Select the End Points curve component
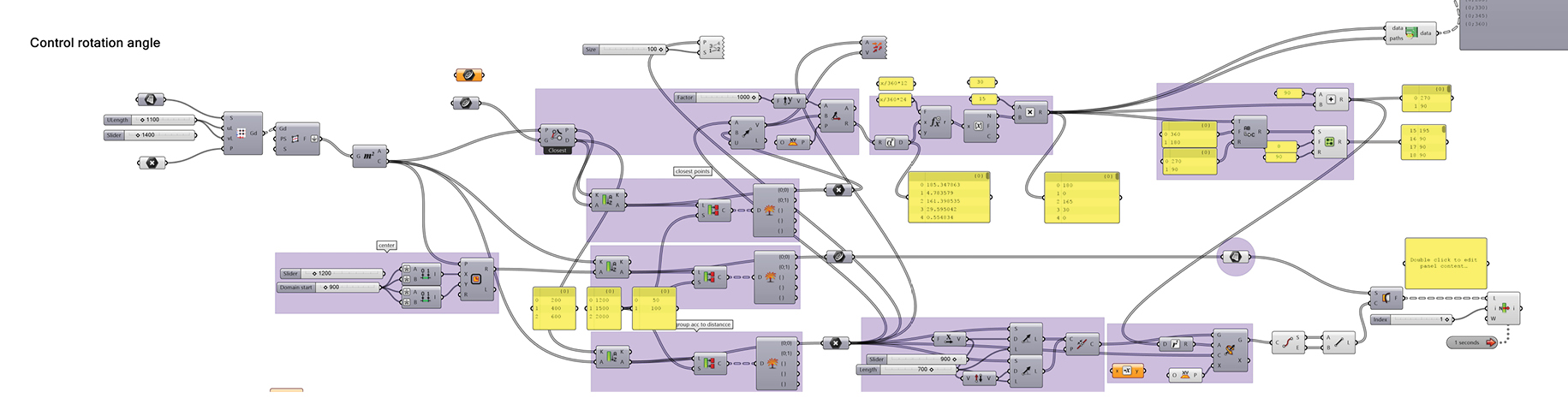This screenshot has height=404, width=1568. (x=1286, y=342)
